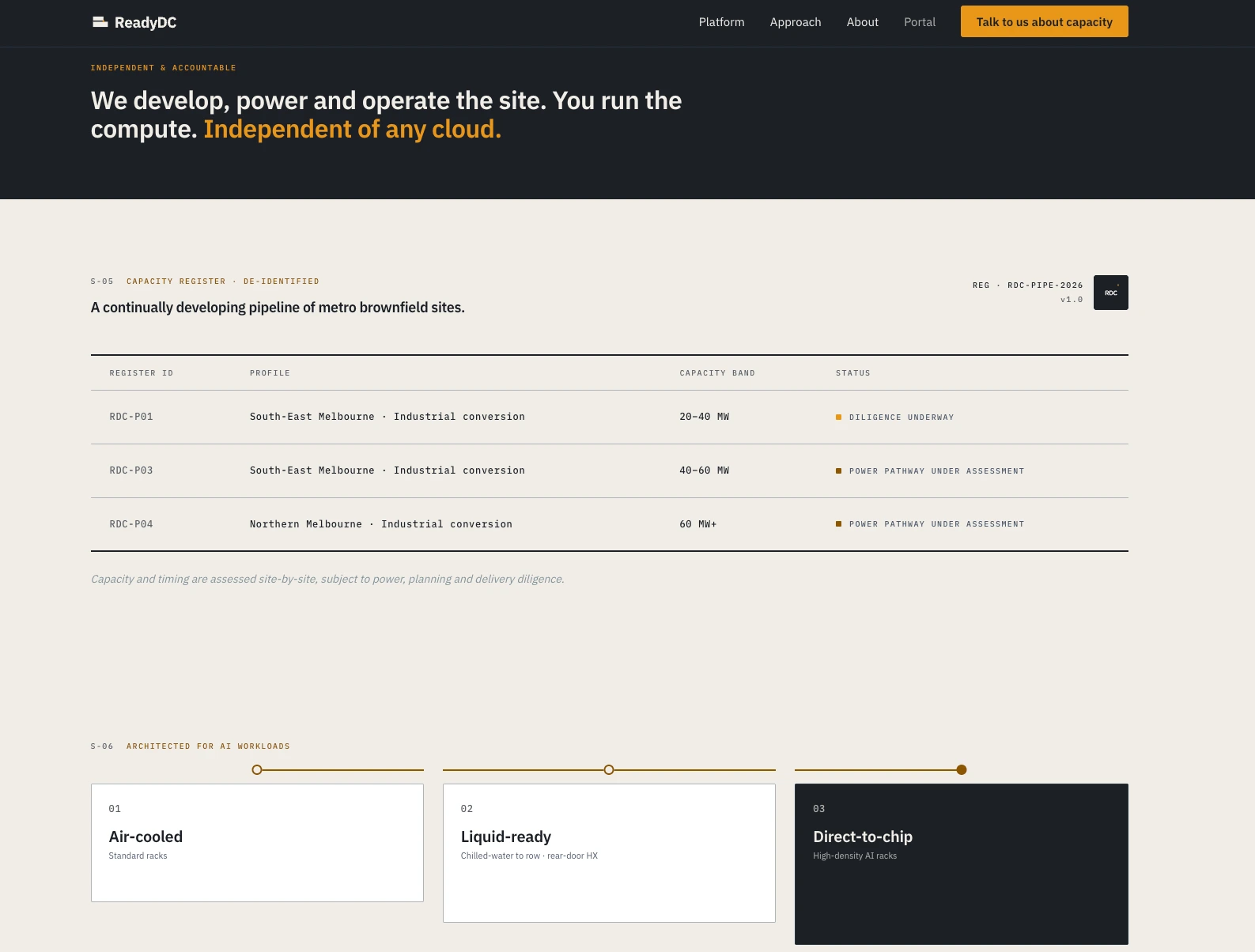
Task: Click register ID RDC-P01
Action: (131, 417)
